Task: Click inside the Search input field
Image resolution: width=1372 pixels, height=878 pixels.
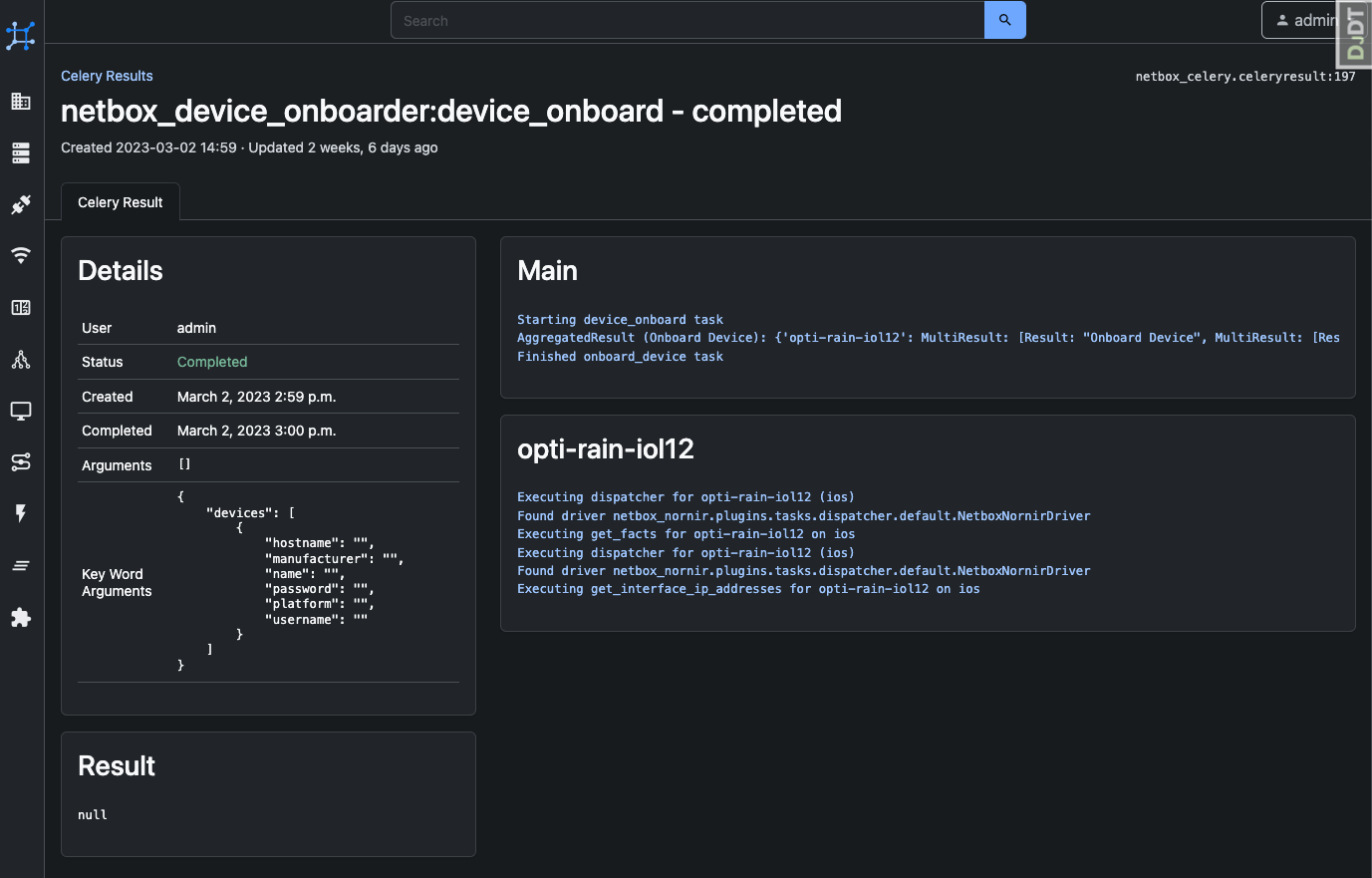Action: (x=687, y=20)
